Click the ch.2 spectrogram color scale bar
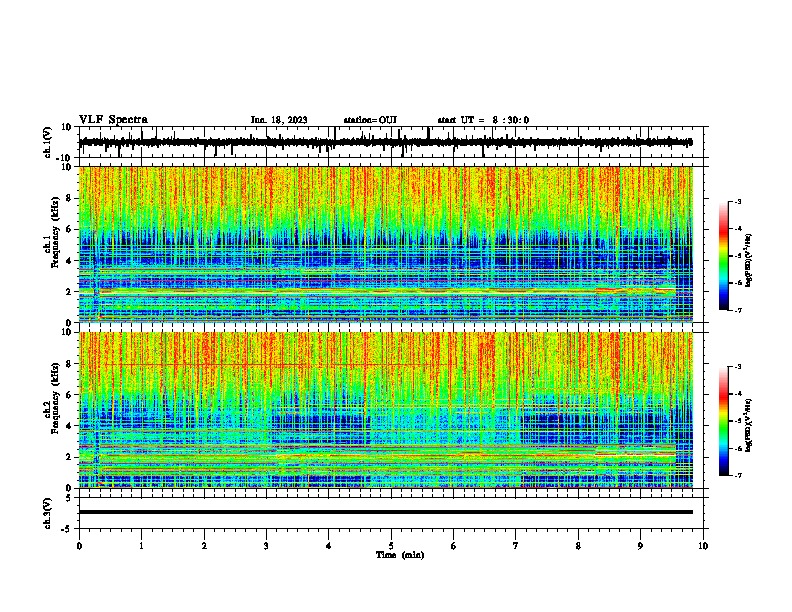The image size is (792, 612). click(x=724, y=421)
